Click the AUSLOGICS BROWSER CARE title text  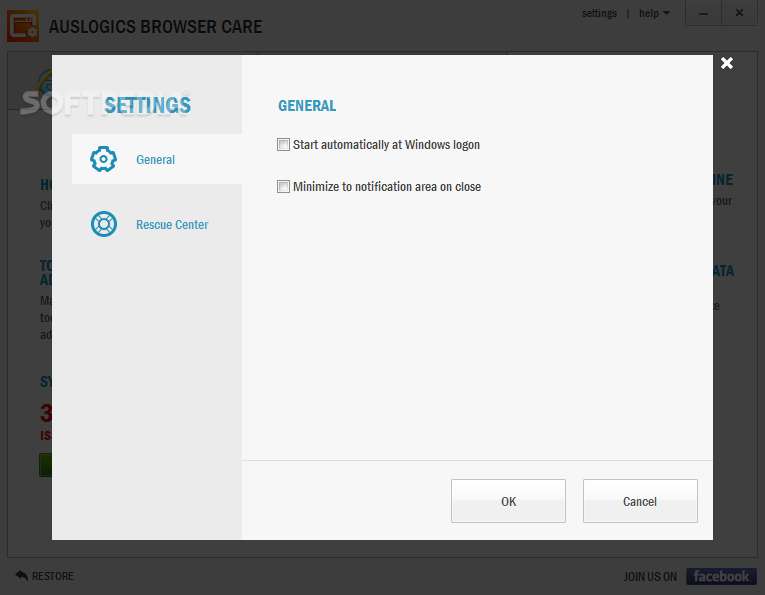(155, 26)
